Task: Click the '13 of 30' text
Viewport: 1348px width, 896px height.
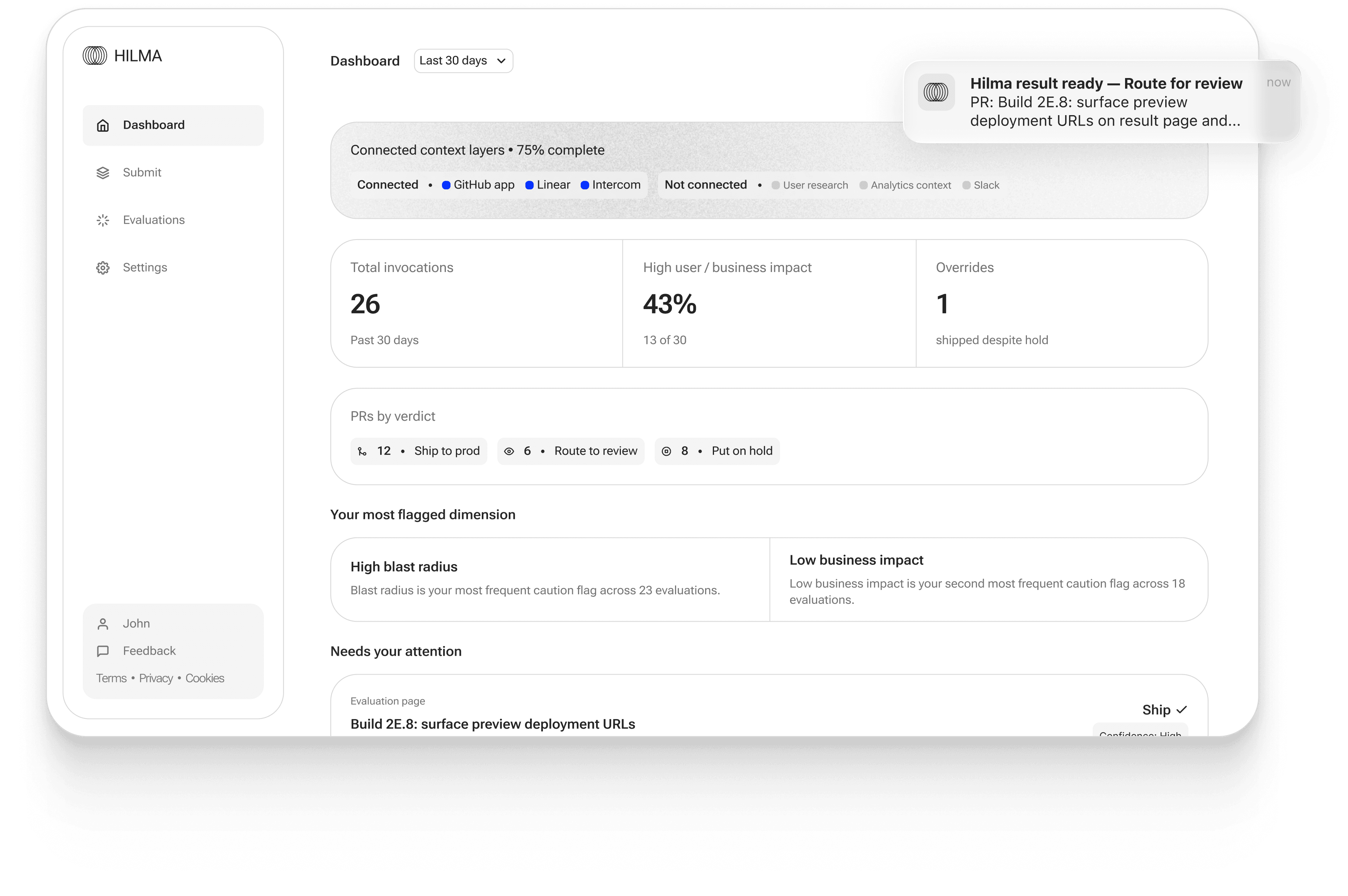Action: tap(665, 340)
